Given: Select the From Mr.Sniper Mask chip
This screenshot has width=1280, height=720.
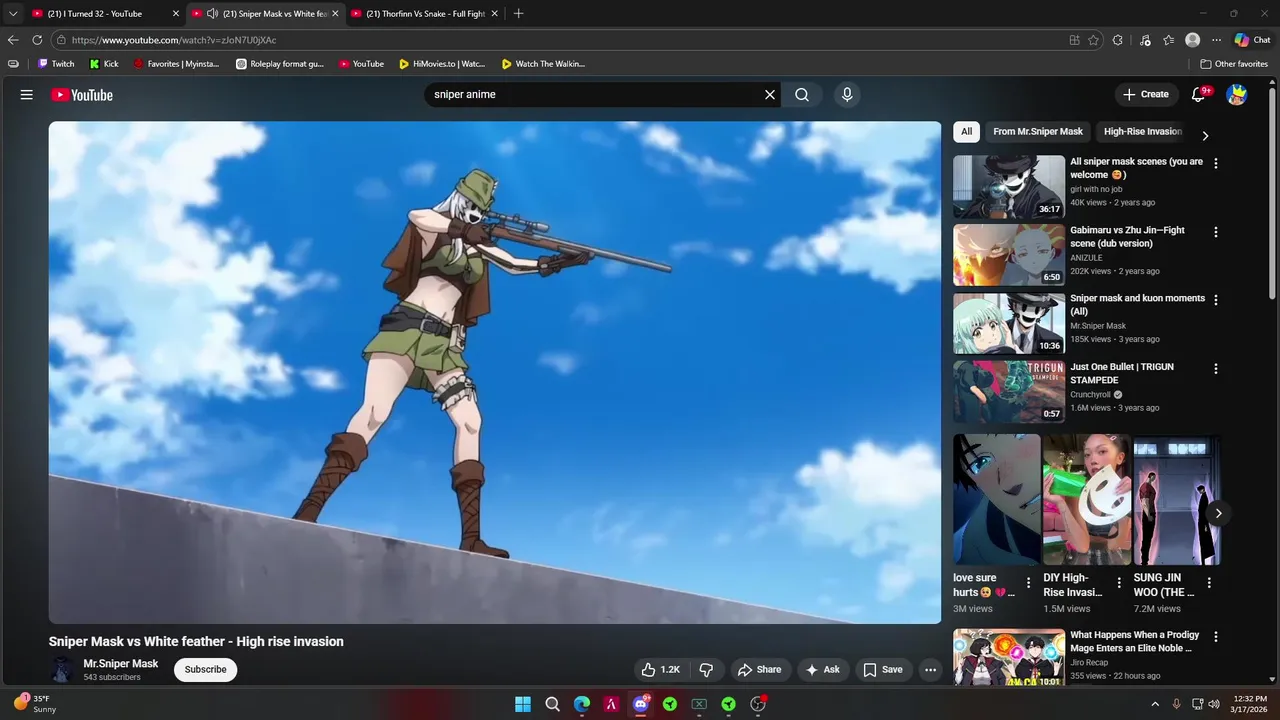Looking at the screenshot, I should [x=1038, y=131].
